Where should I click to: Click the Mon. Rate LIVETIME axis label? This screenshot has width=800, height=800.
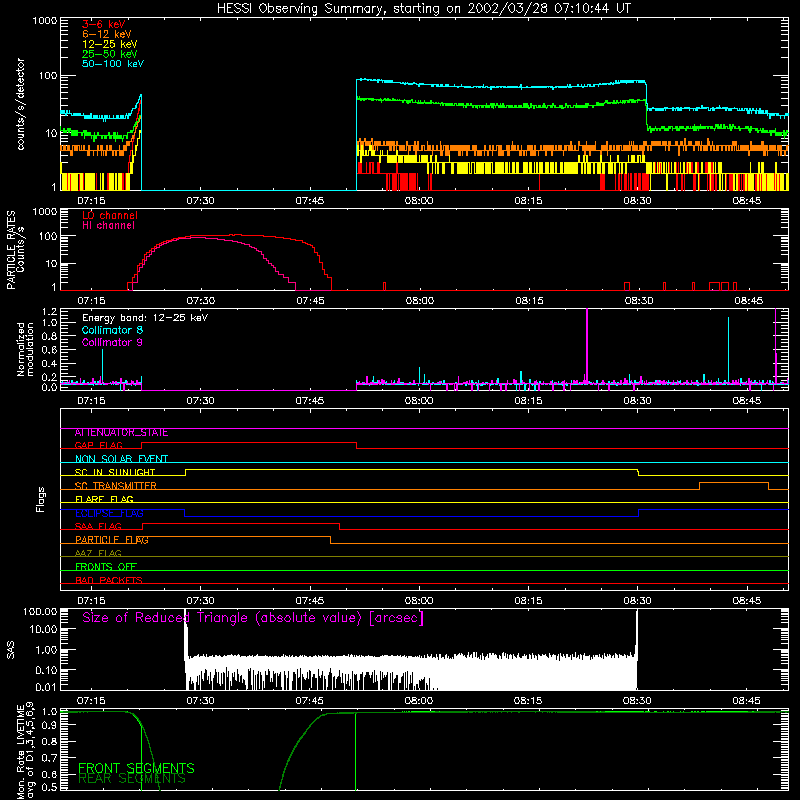pyautogui.click(x=25, y=753)
